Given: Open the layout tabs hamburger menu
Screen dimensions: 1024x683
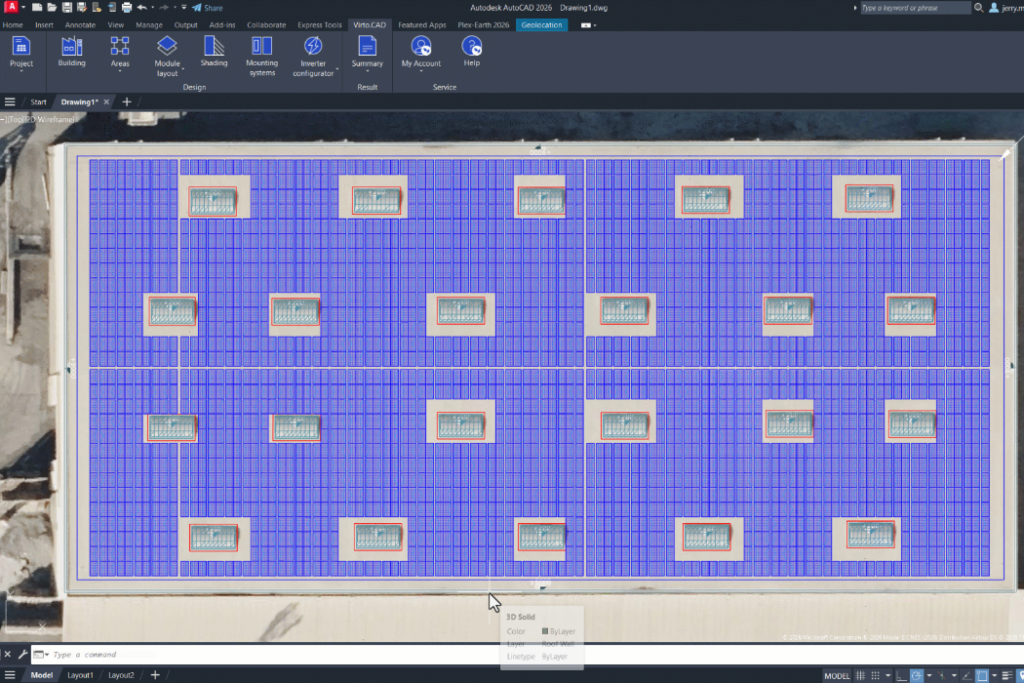Looking at the screenshot, I should pos(10,675).
